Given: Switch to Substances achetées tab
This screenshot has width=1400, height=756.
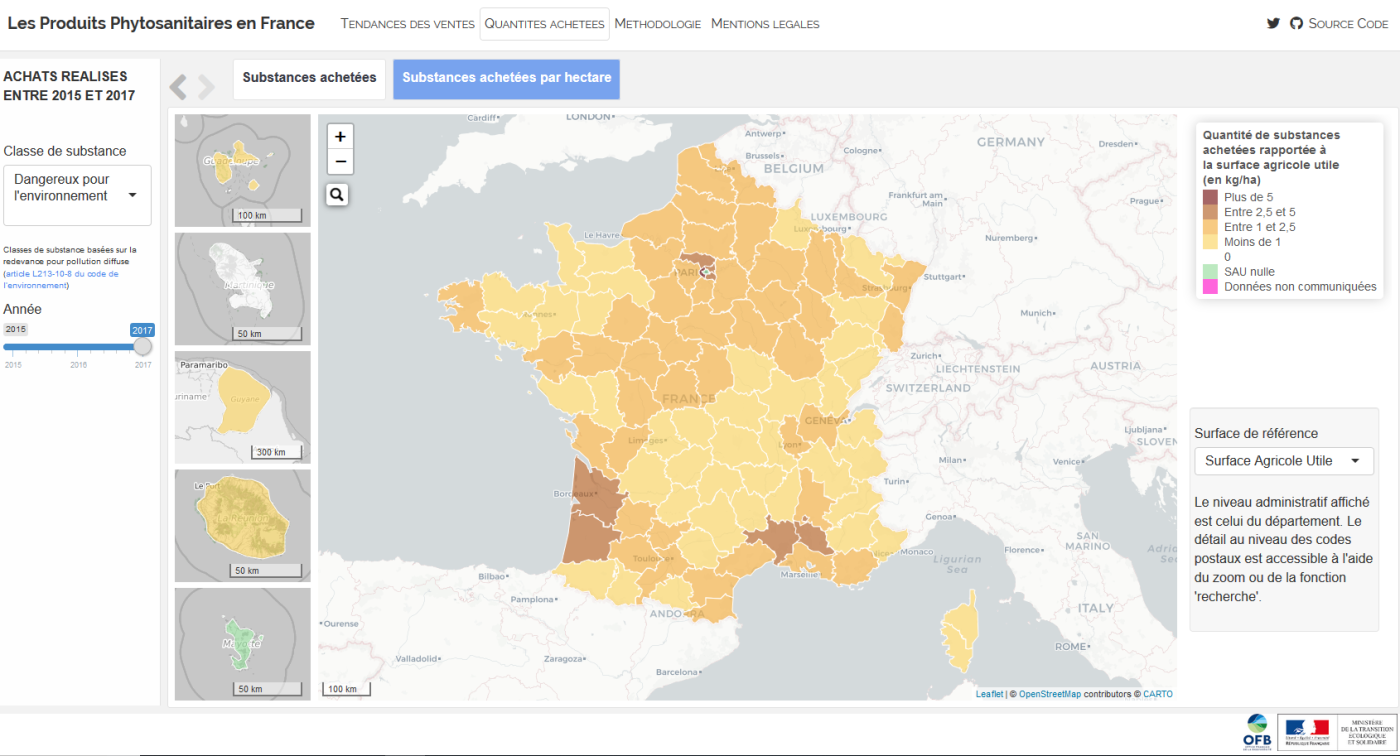Looking at the screenshot, I should tap(309, 78).
